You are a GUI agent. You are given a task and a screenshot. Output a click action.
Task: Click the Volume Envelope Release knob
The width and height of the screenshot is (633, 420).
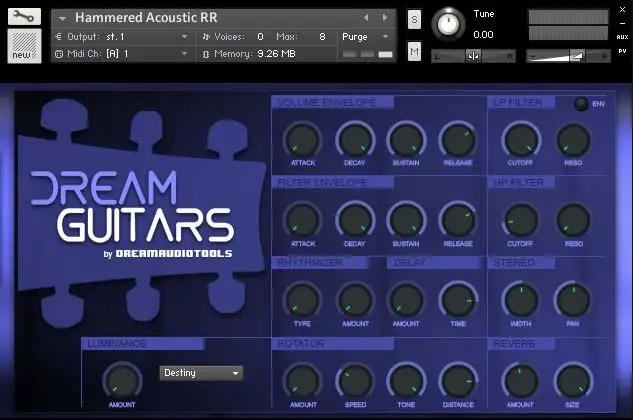[458, 140]
